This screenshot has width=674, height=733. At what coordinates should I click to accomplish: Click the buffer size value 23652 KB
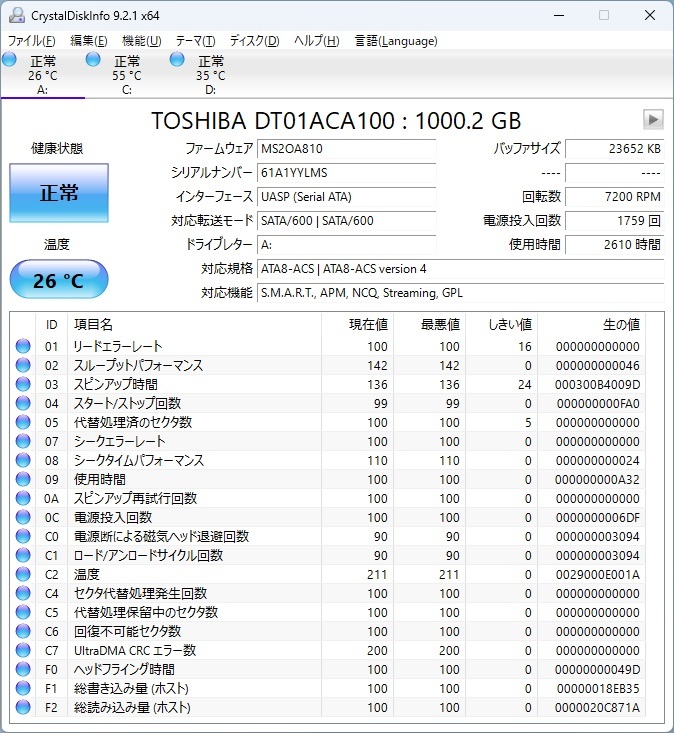click(x=615, y=149)
